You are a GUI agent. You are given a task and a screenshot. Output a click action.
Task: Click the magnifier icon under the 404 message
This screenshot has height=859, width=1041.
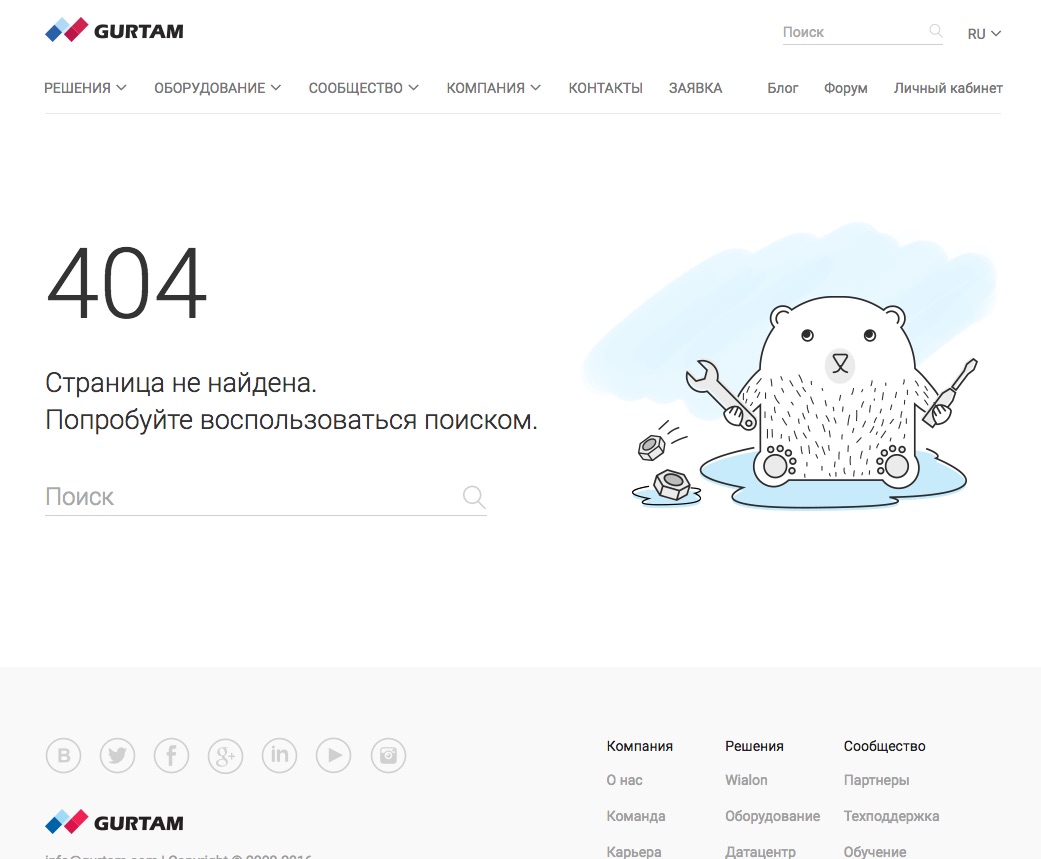[474, 497]
